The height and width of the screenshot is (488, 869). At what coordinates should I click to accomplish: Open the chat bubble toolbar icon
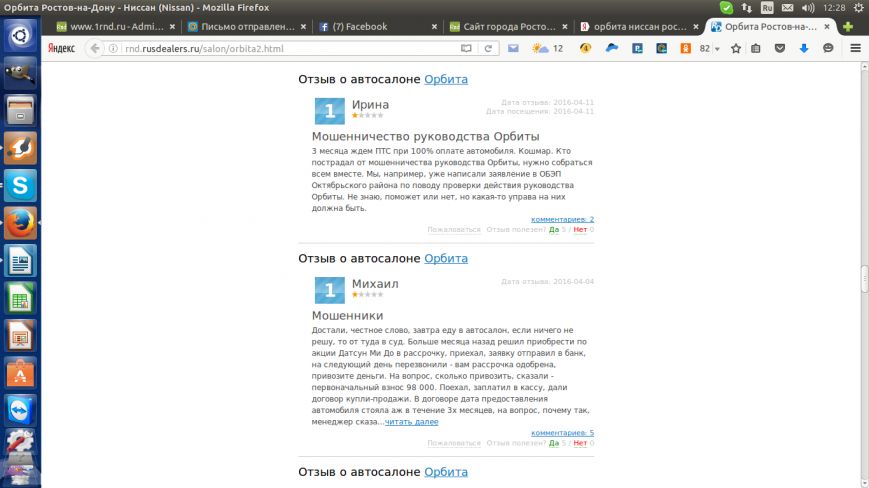point(828,49)
